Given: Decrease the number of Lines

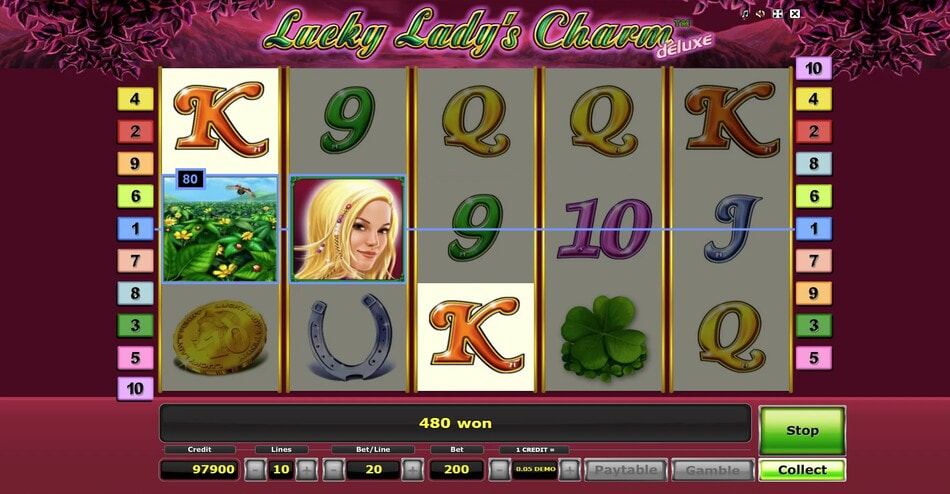Looking at the screenshot, I should [255, 470].
